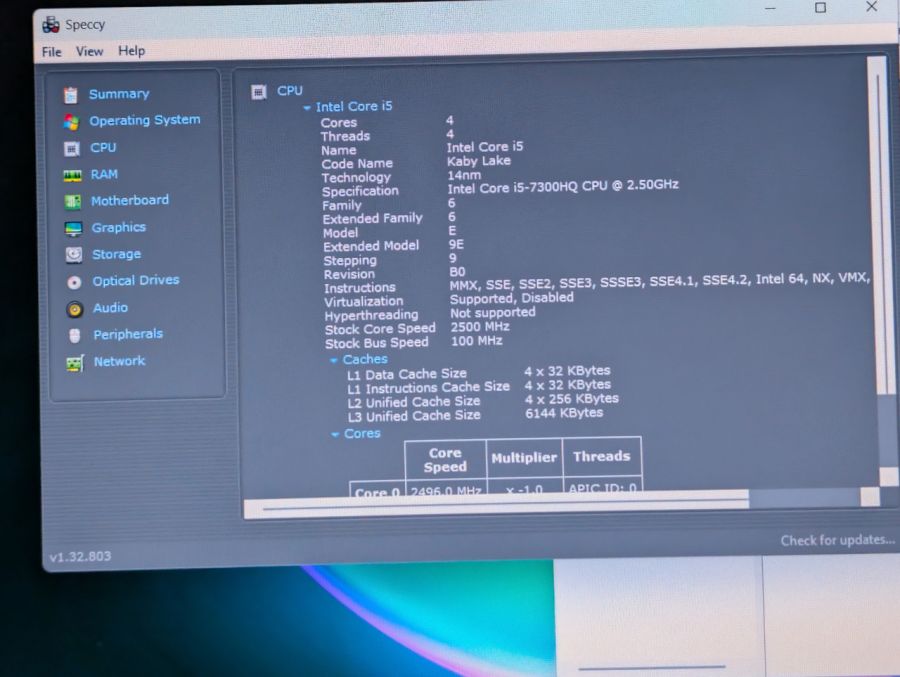This screenshot has width=900, height=677.
Task: Open the Audio section label
Action: (110, 308)
